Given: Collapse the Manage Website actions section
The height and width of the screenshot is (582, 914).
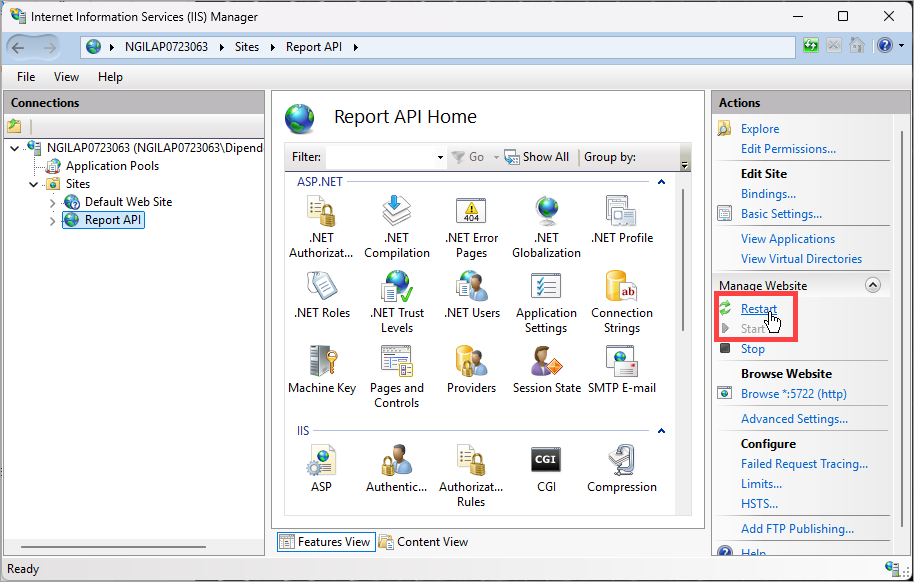Looking at the screenshot, I should 873,285.
